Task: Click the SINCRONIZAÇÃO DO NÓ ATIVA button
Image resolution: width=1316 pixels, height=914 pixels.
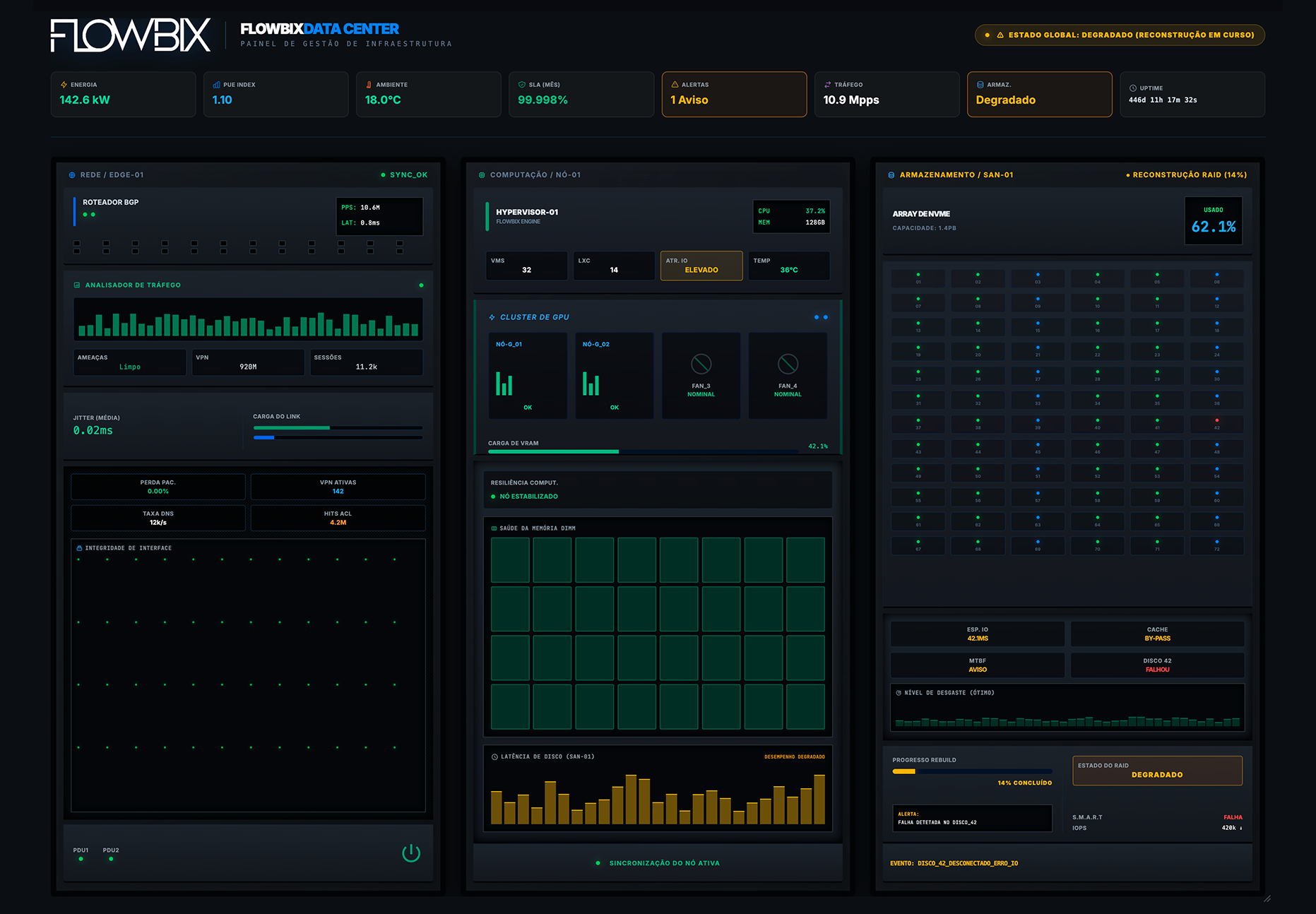Action: (x=658, y=862)
